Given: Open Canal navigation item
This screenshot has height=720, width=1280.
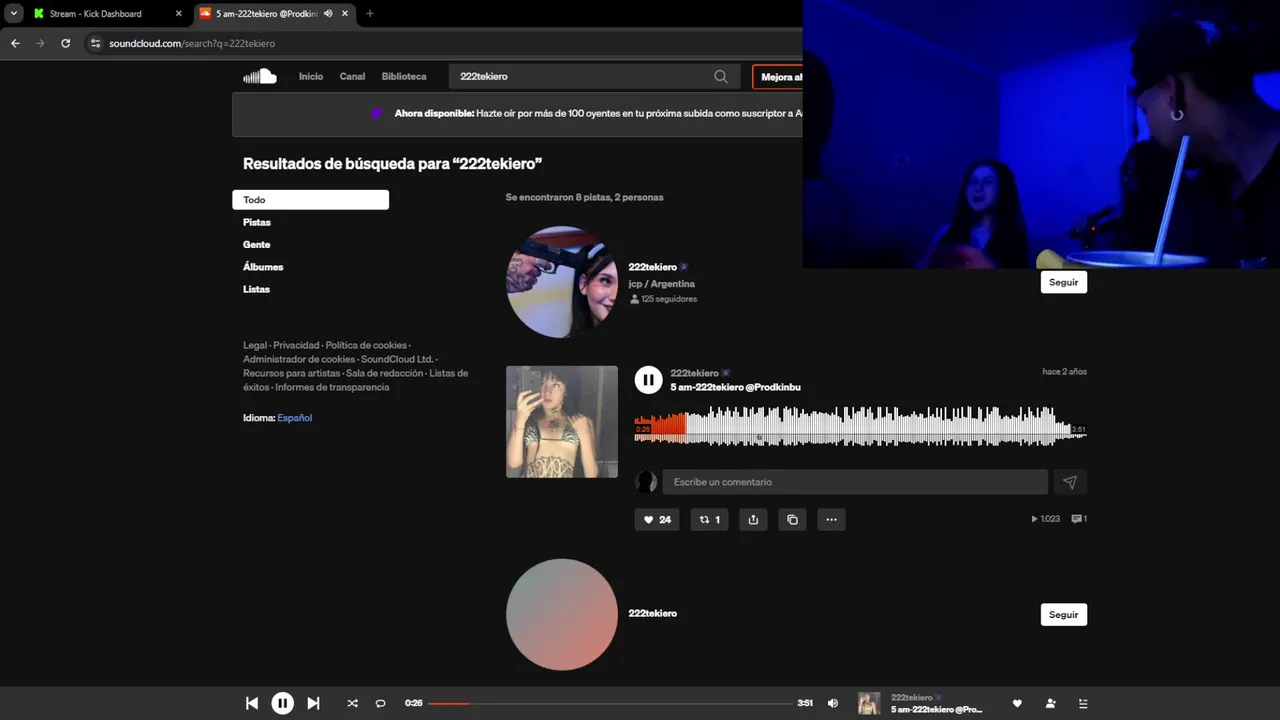Looking at the screenshot, I should (352, 76).
